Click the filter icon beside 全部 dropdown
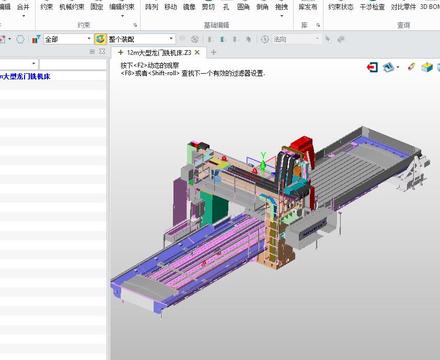 (x=36, y=39)
